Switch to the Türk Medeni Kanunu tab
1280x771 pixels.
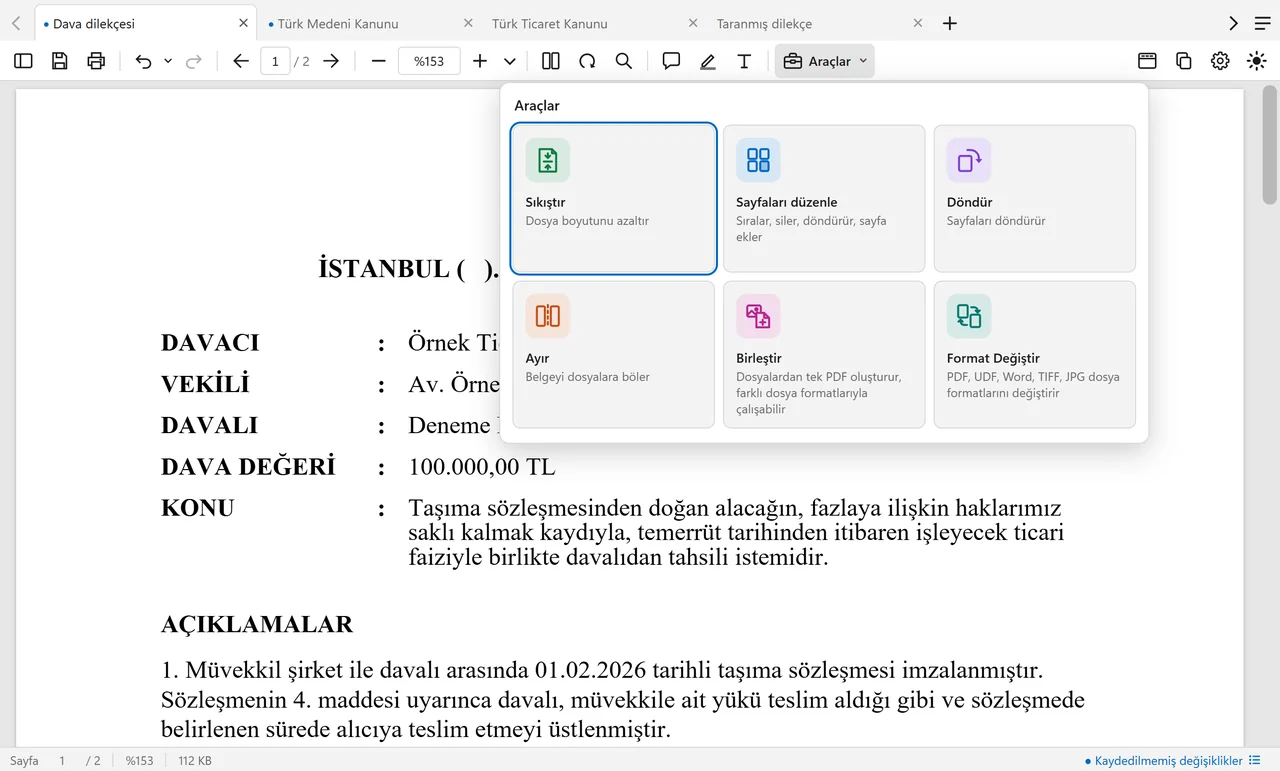click(370, 23)
